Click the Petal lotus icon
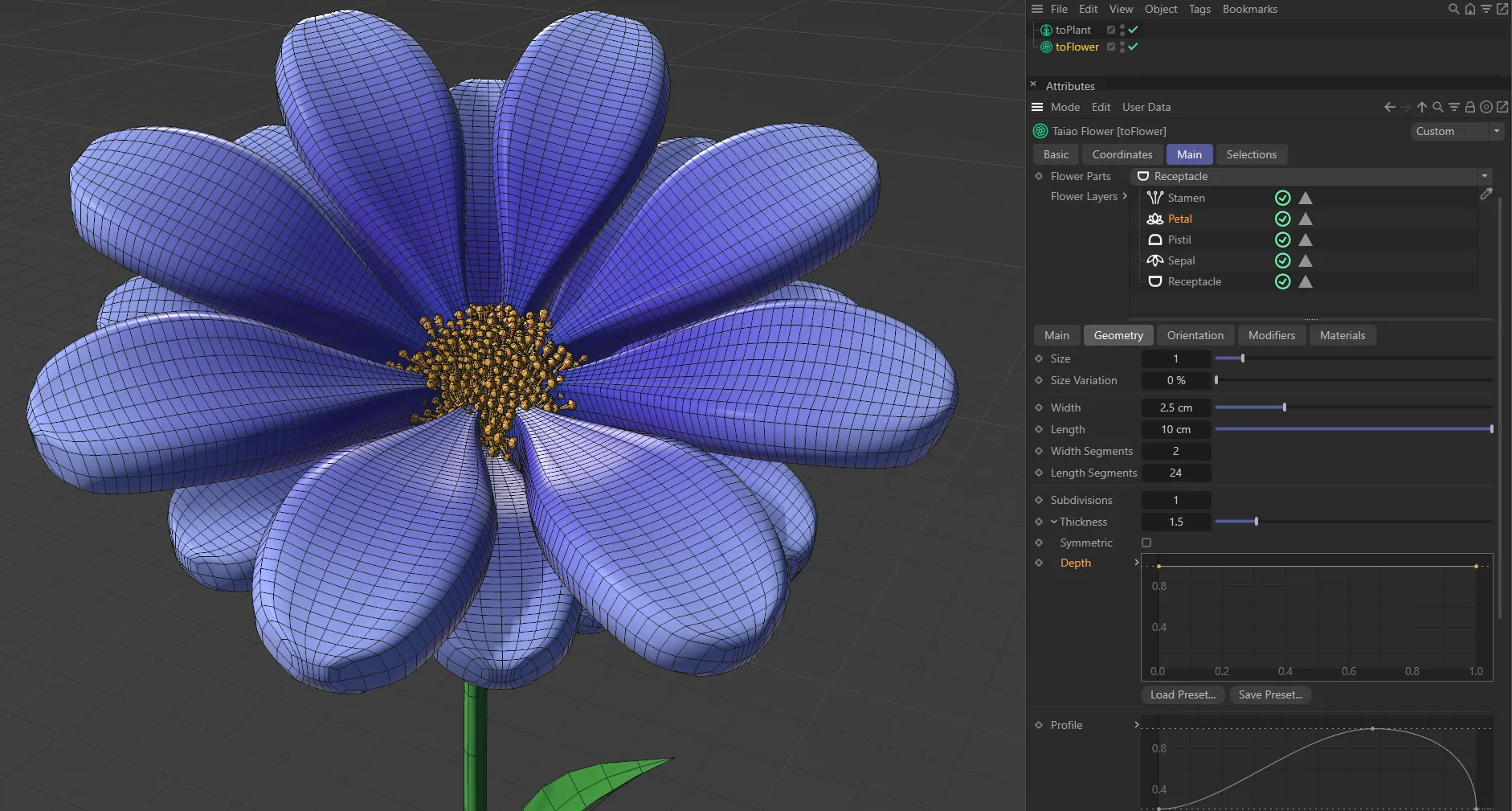Screen dimensions: 1512x811 (1154, 219)
